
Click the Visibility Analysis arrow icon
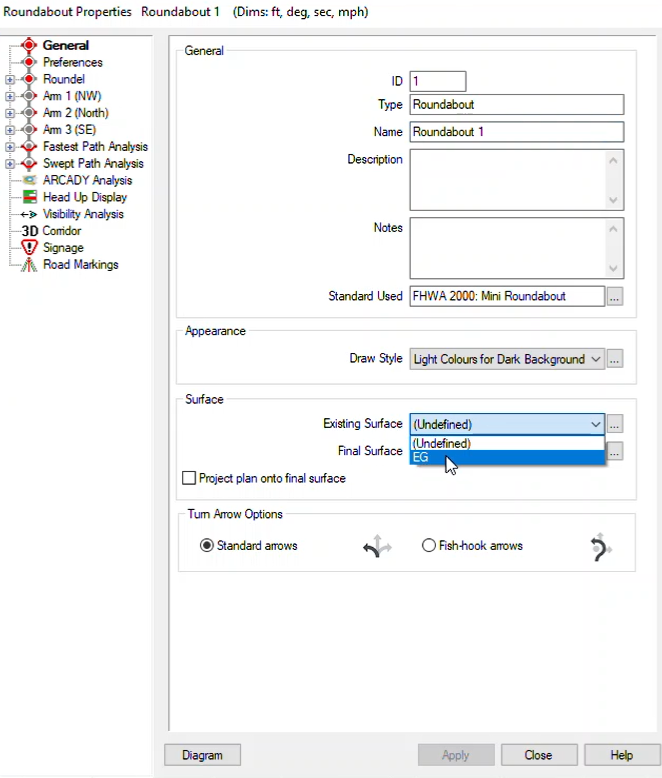click(x=29, y=214)
